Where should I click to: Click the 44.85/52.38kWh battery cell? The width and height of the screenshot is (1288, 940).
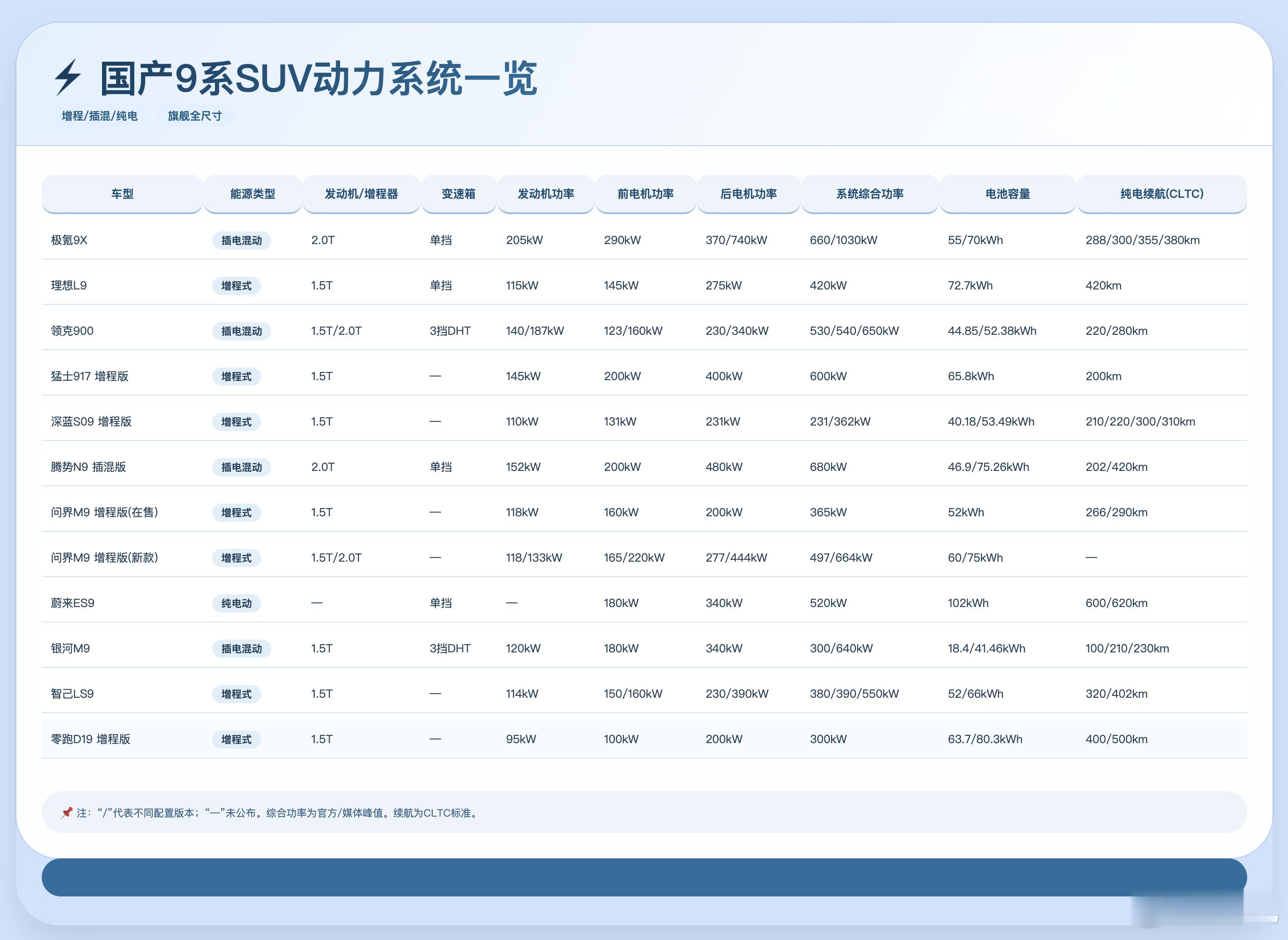coord(992,331)
